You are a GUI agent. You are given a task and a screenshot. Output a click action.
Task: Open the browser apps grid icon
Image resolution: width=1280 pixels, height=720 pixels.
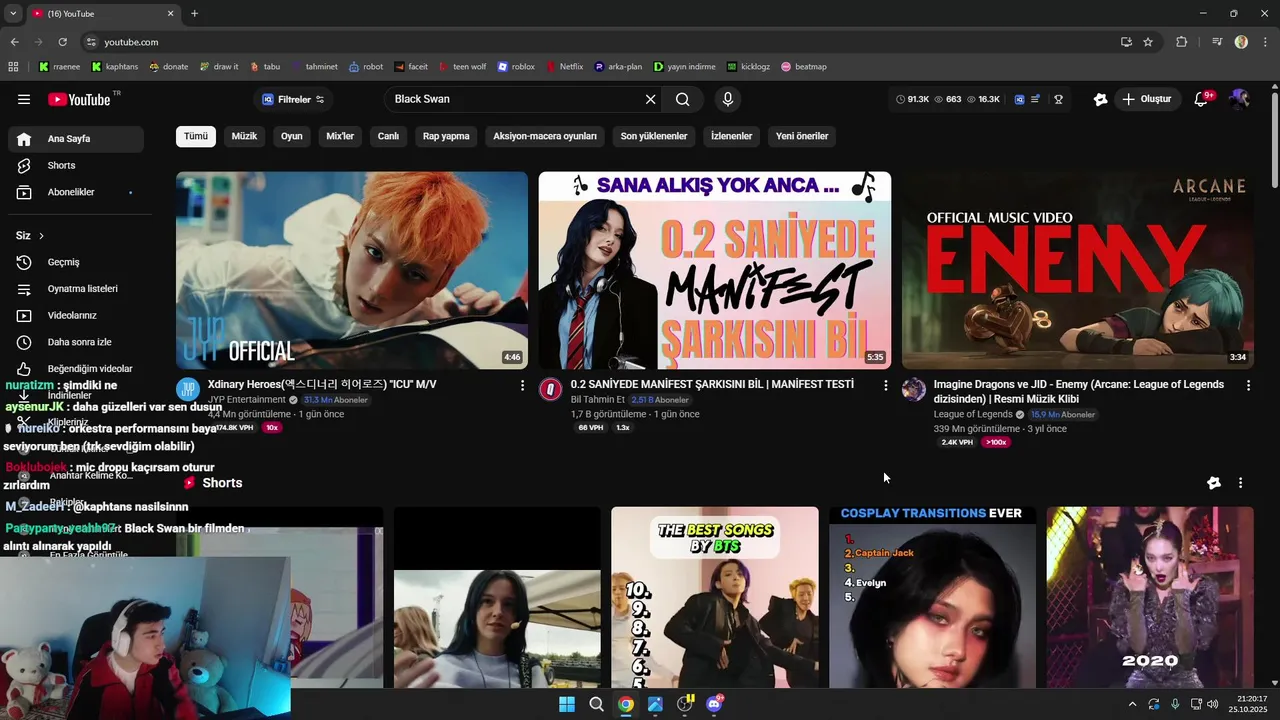click(x=13, y=67)
